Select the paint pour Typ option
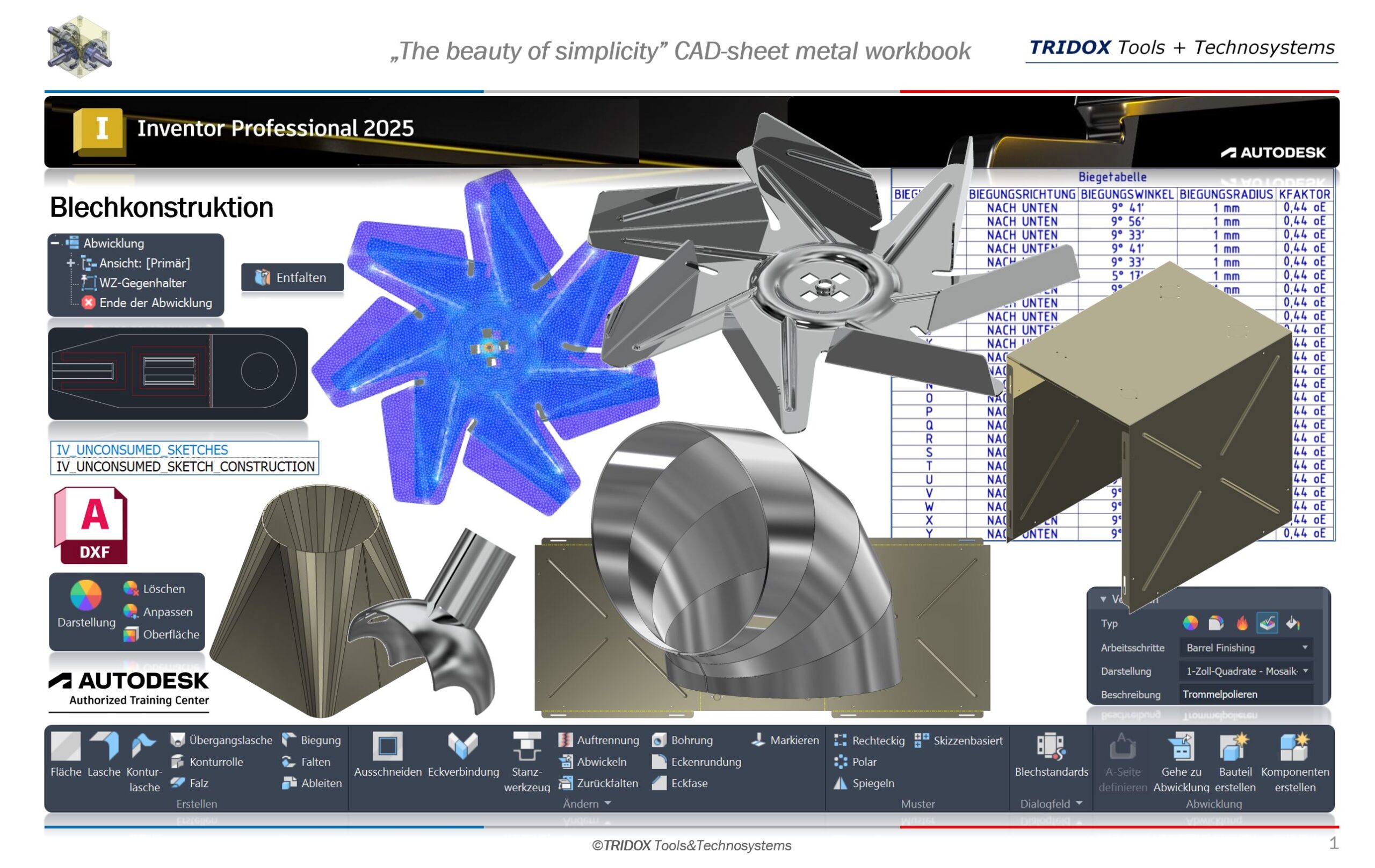The image size is (1375, 868). coord(1293,623)
